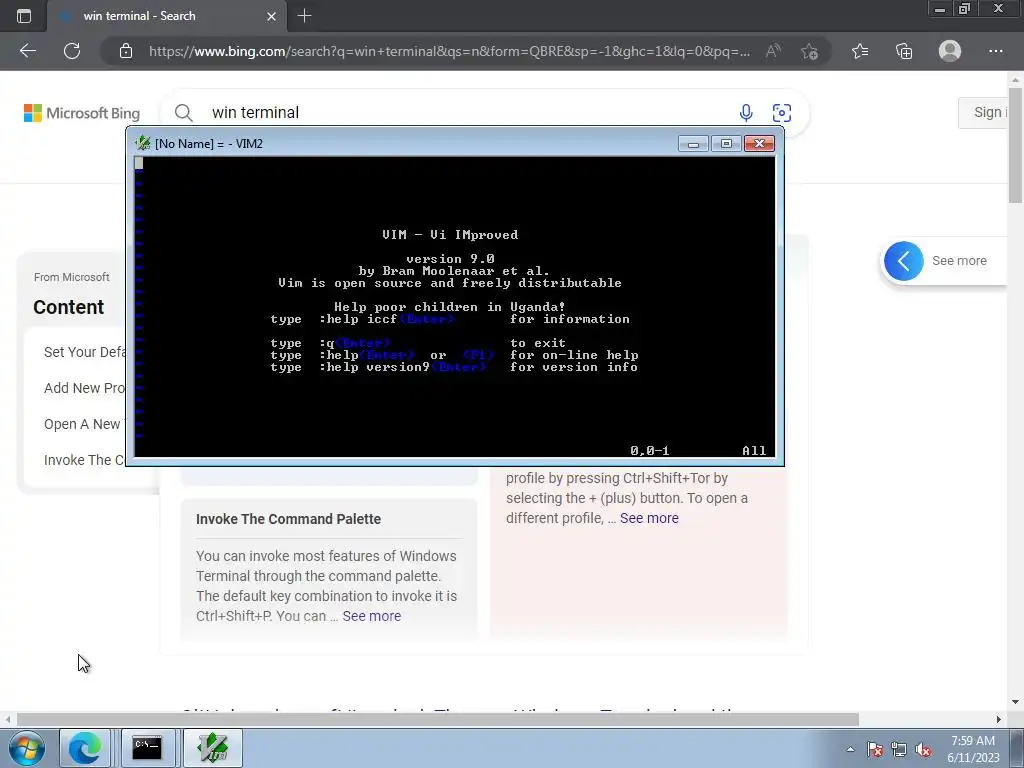
Task: Go back with the browser back arrow
Action: [x=27, y=51]
